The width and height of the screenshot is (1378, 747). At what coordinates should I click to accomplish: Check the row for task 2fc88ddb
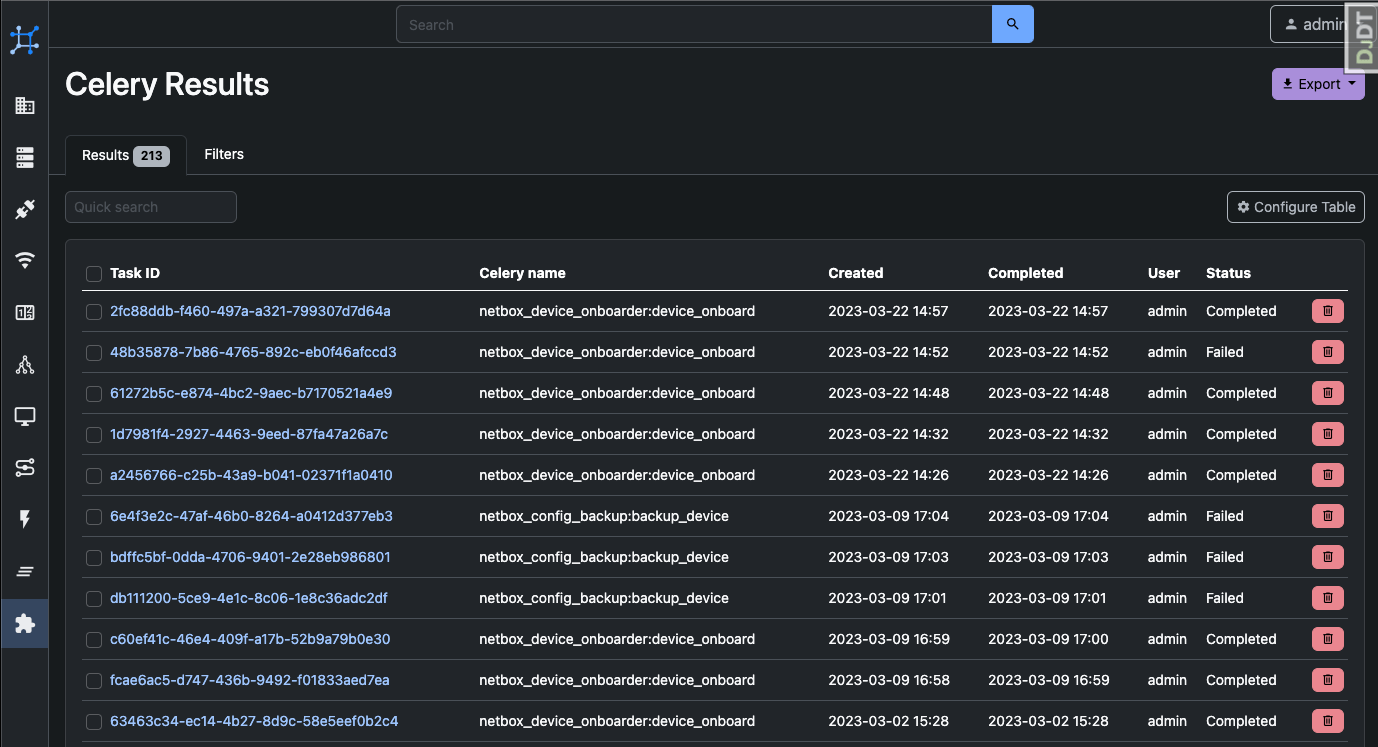[x=93, y=311]
